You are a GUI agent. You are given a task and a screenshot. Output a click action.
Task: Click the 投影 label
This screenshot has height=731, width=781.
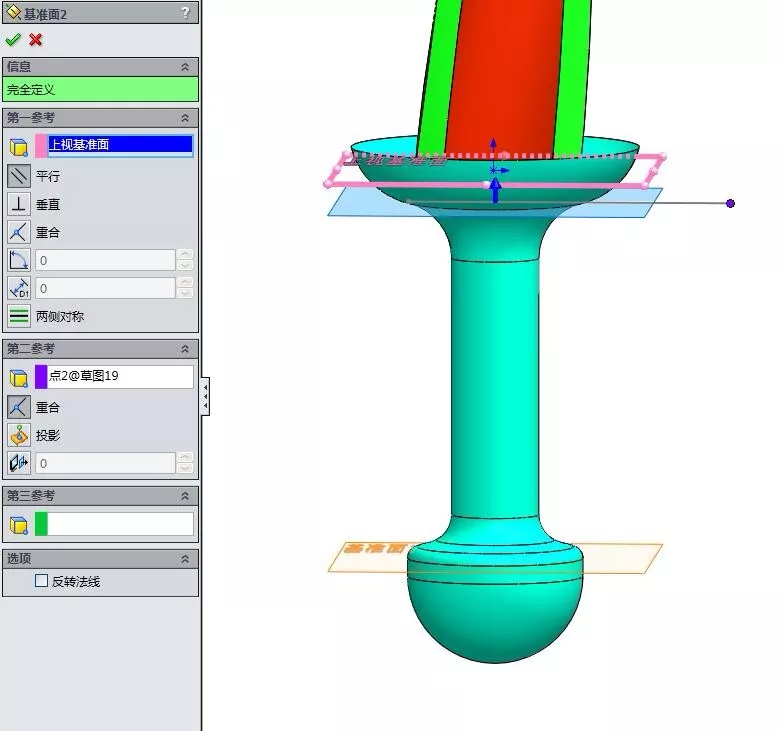point(48,436)
